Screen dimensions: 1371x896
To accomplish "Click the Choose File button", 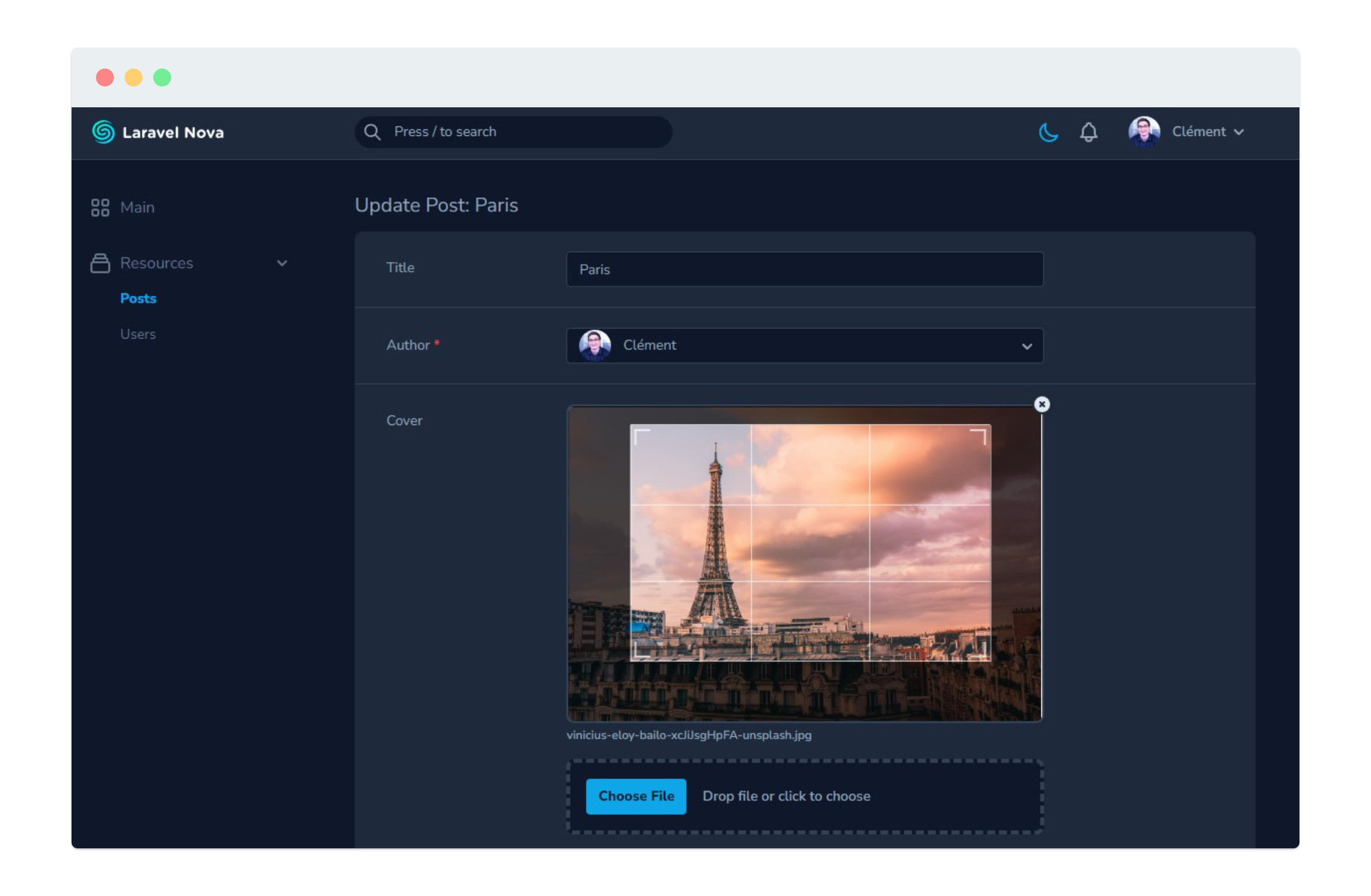I will pyautogui.click(x=635, y=796).
